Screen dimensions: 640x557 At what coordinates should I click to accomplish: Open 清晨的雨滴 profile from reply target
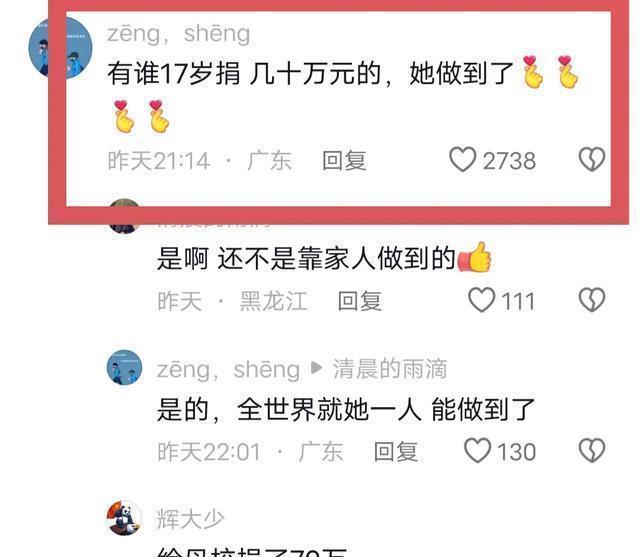[x=390, y=369]
